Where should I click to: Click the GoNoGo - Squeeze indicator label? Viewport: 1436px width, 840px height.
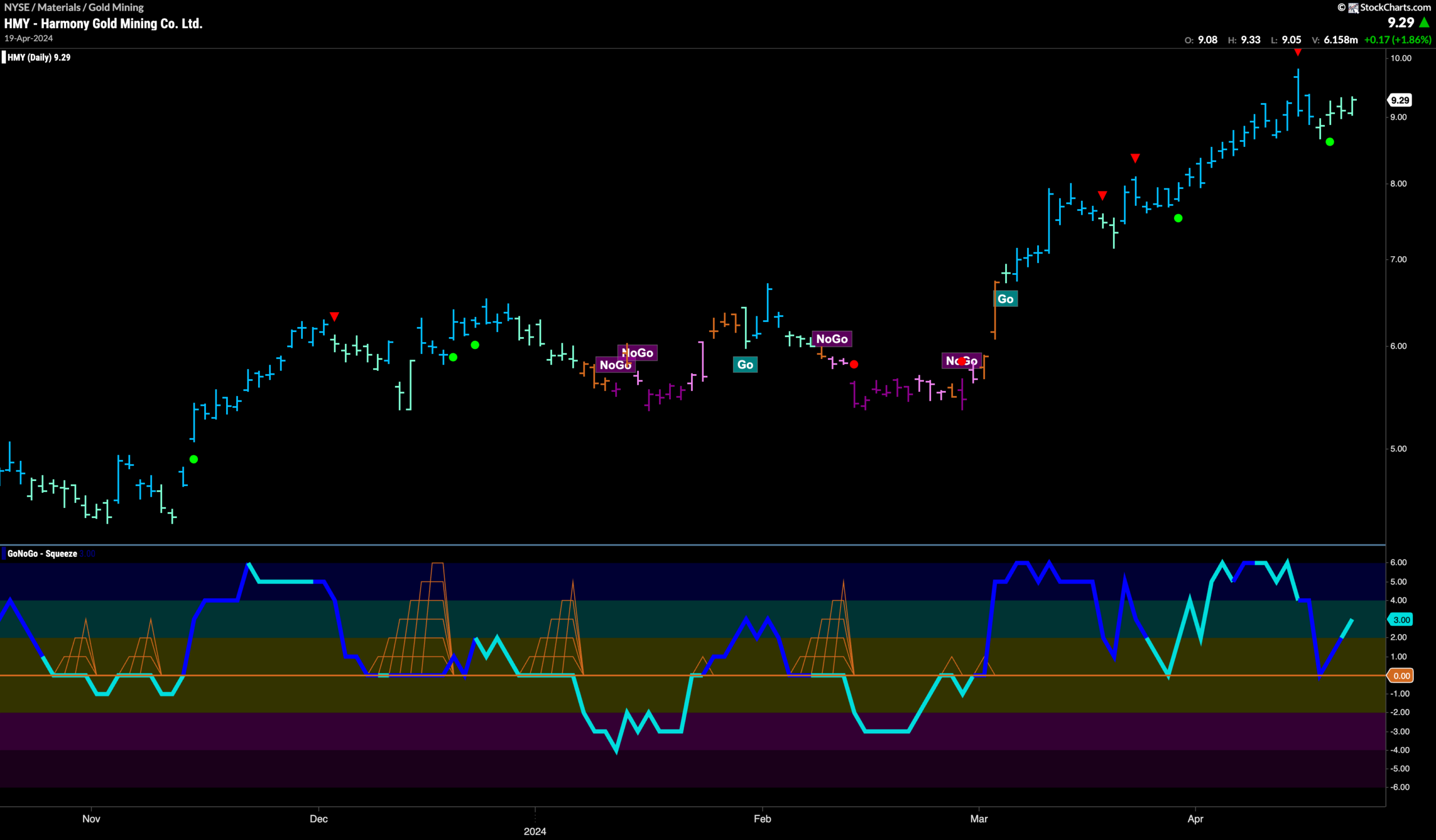coord(42,553)
